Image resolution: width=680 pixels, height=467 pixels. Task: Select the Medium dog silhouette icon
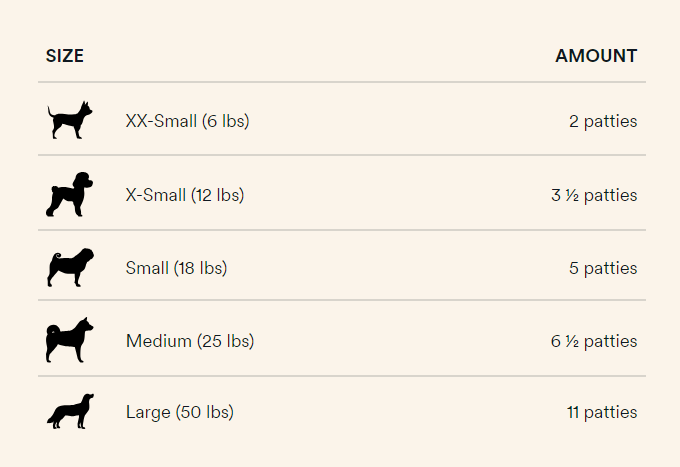pyautogui.click(x=70, y=340)
